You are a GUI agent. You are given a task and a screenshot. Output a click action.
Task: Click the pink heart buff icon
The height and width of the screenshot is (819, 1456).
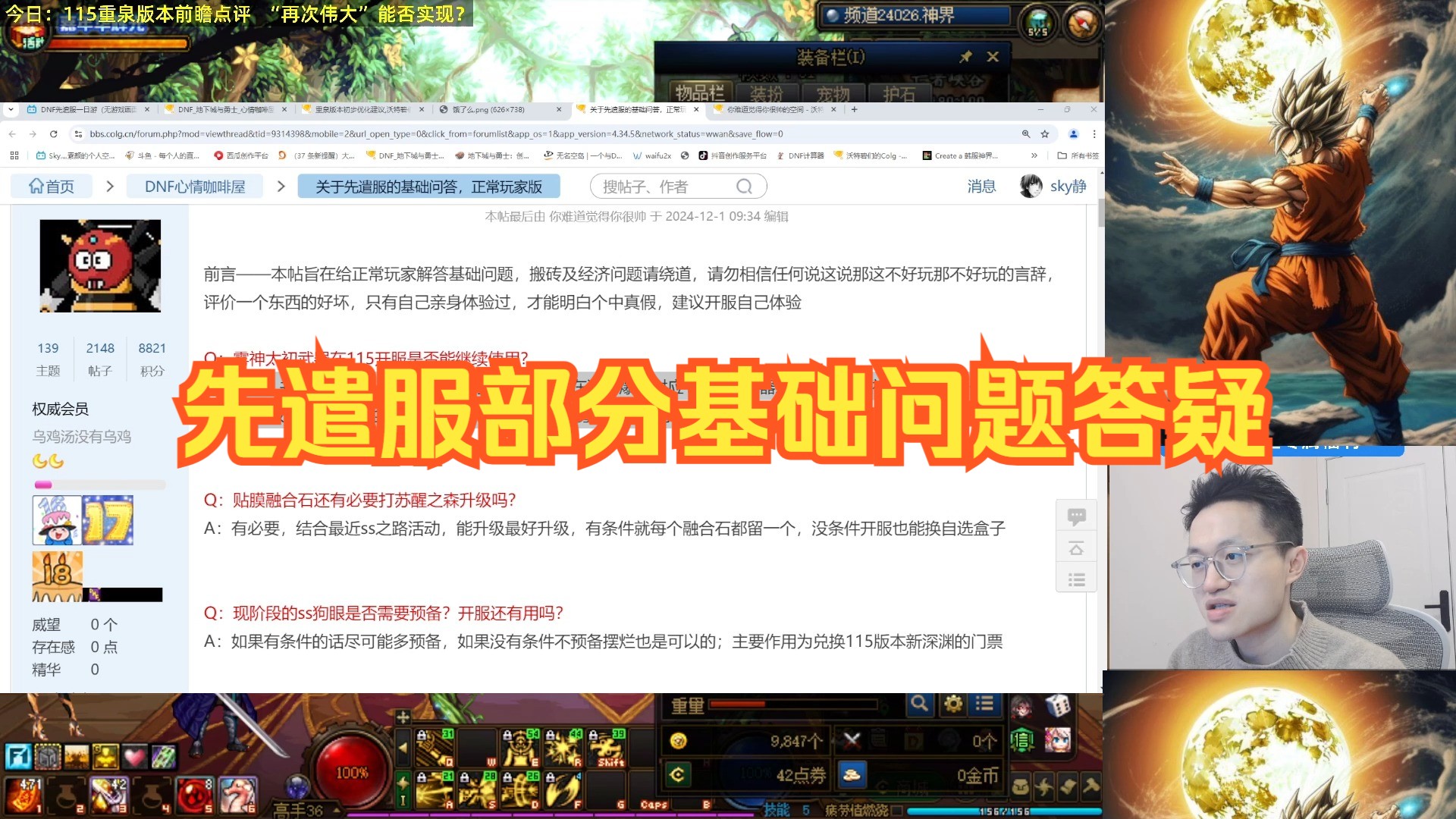135,756
